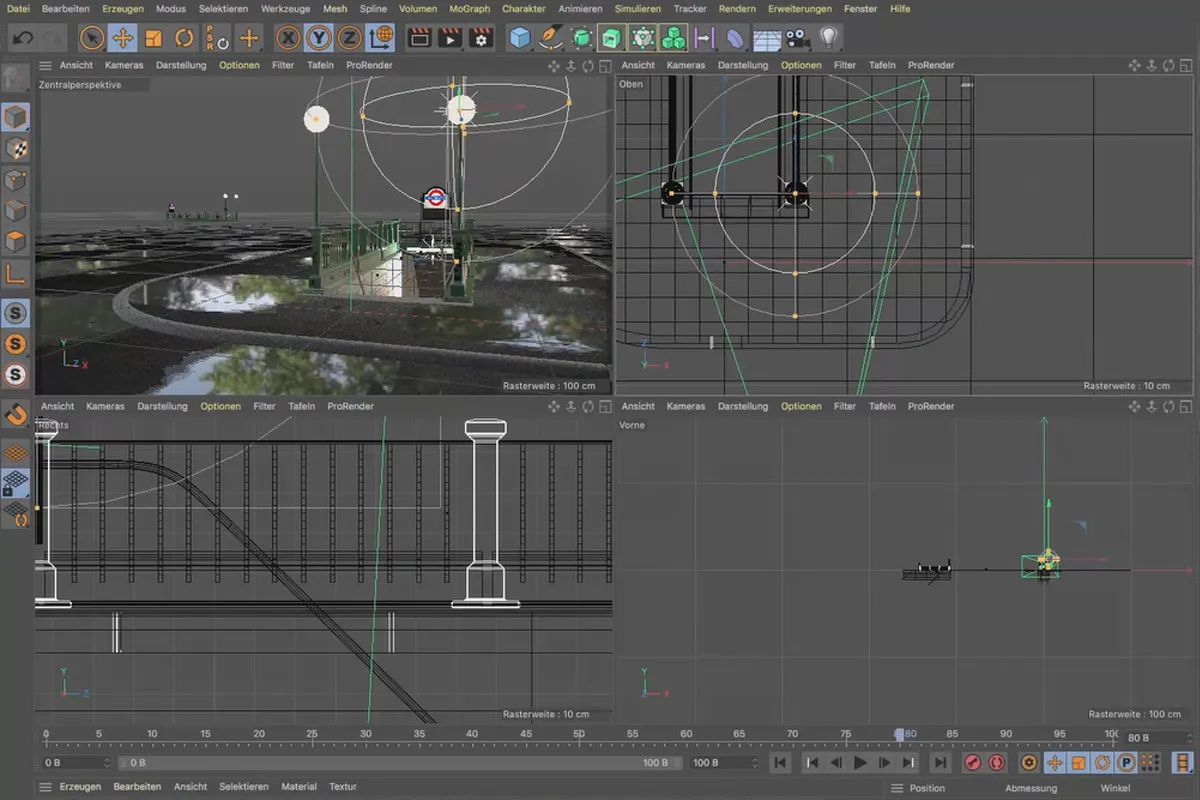Open the Erzeugen menu
1200x800 pixels.
pos(123,9)
